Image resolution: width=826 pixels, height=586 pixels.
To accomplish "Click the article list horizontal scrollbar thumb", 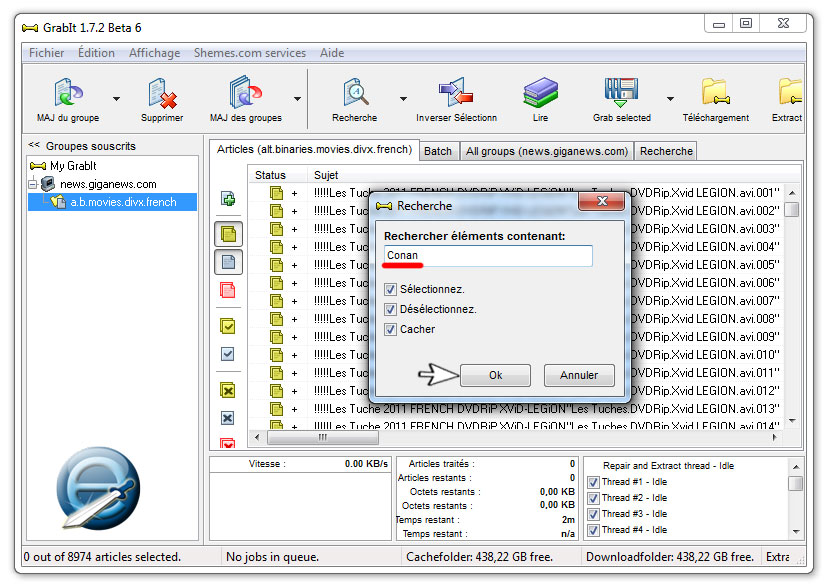I will [323, 437].
